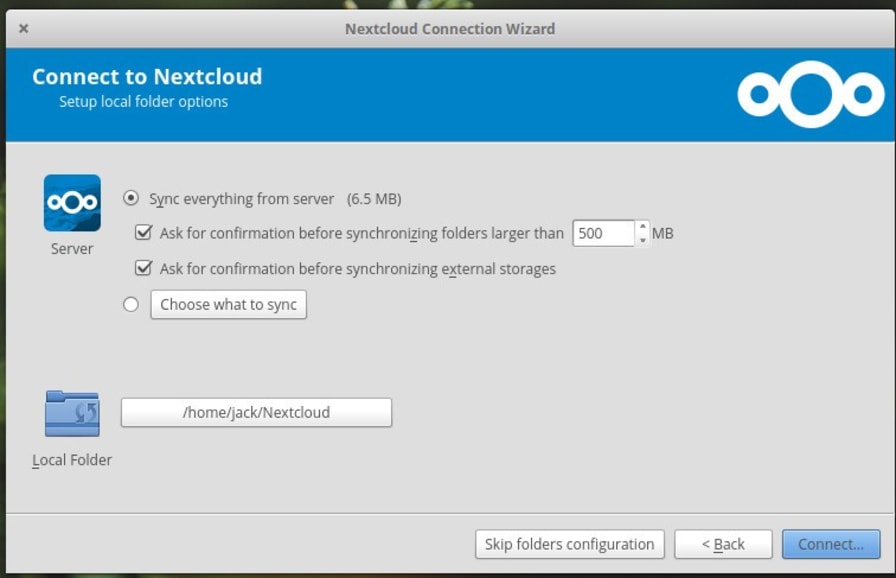Screen dimensions: 896x578
Task: Toggle confirmation for external storages checkbox
Action: [x=143, y=268]
